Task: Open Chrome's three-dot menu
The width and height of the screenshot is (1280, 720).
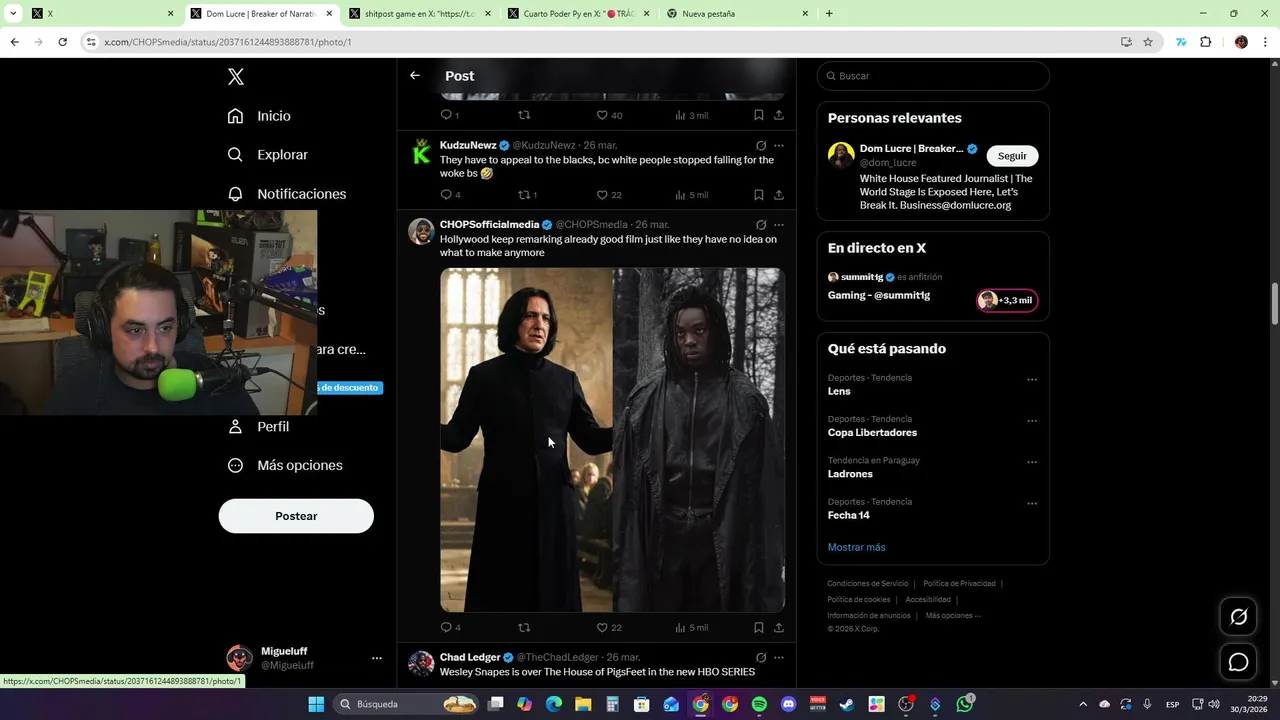Action: [x=1266, y=42]
